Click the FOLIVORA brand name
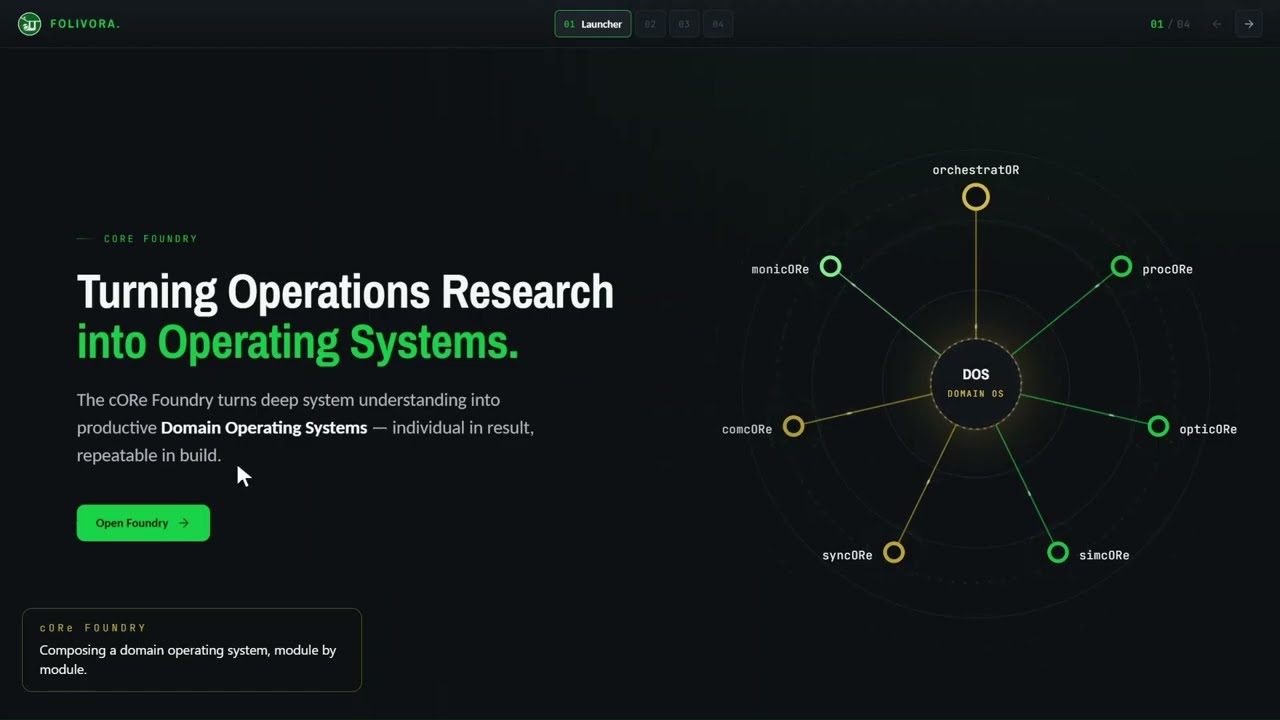Viewport: 1280px width, 720px height. [x=85, y=24]
